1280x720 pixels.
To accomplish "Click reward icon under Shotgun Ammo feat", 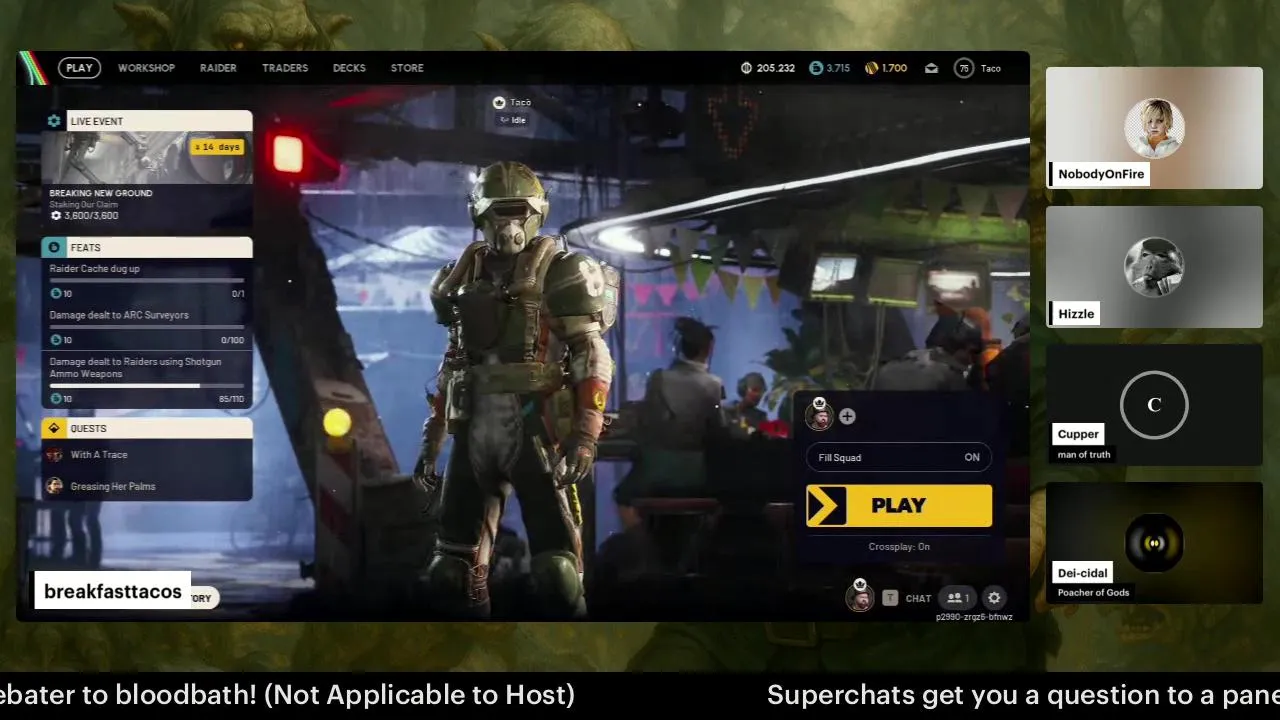I will 56,399.
